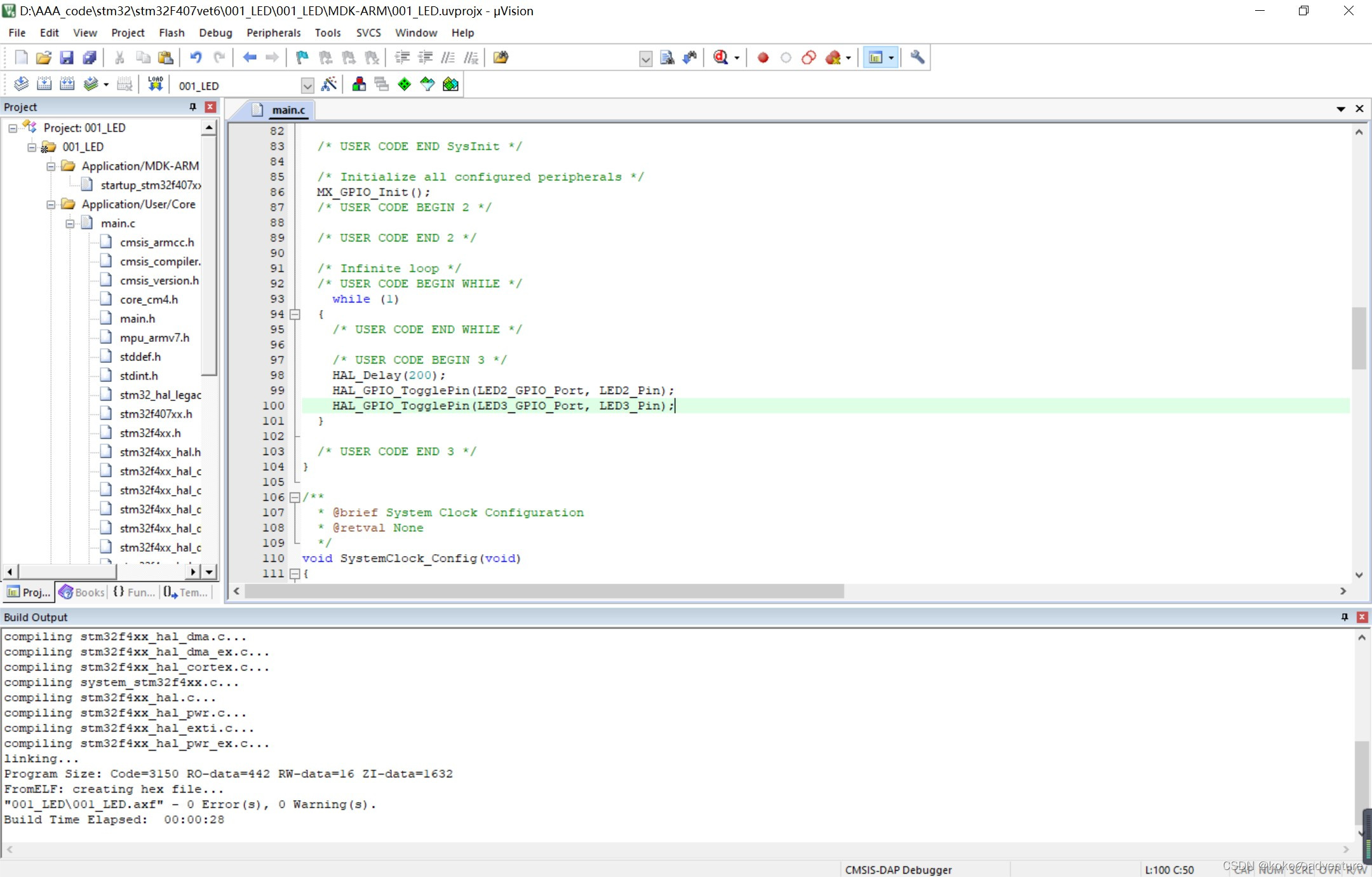The width and height of the screenshot is (1372, 877).
Task: Open the Flash menu
Action: point(171,33)
